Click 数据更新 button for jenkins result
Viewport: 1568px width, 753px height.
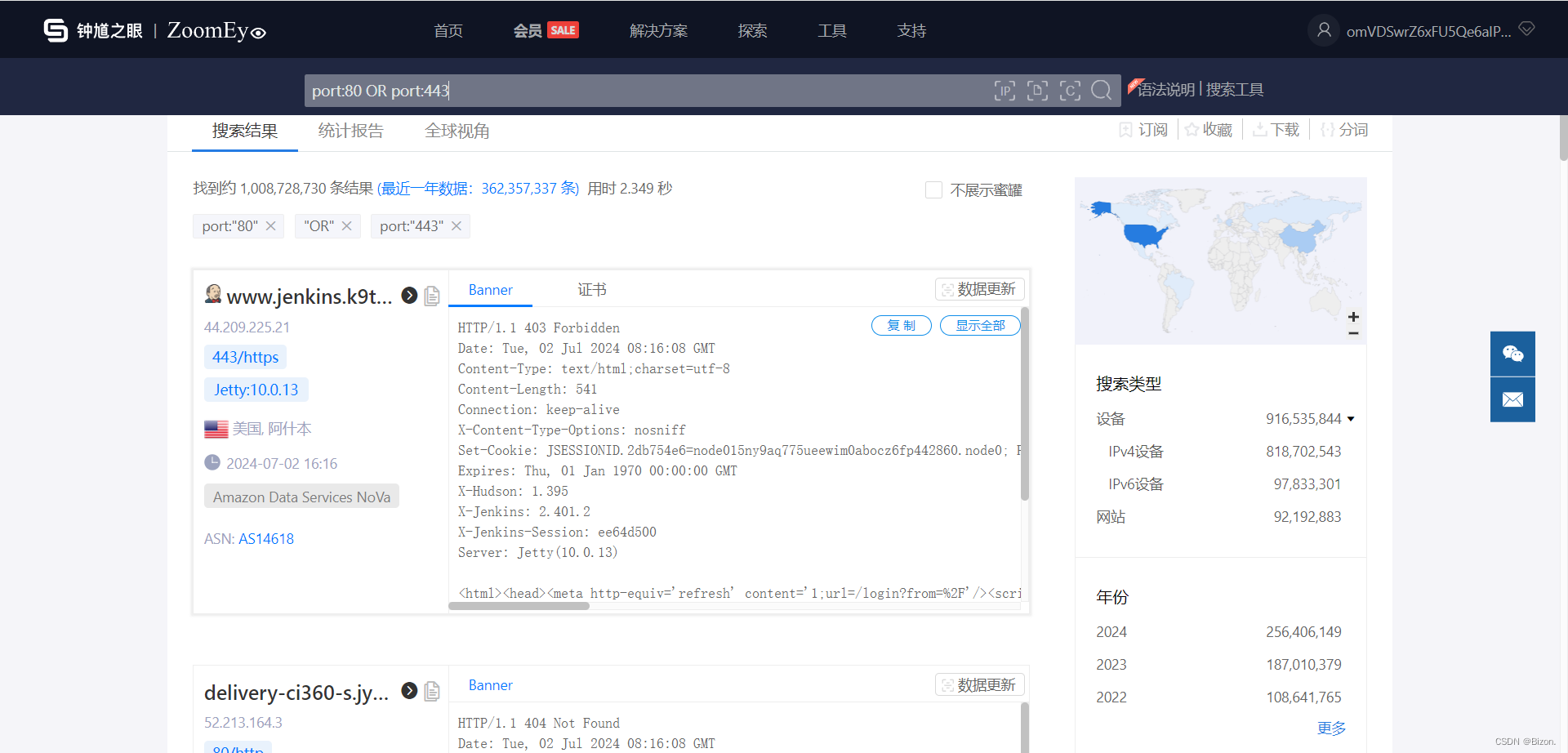979,289
